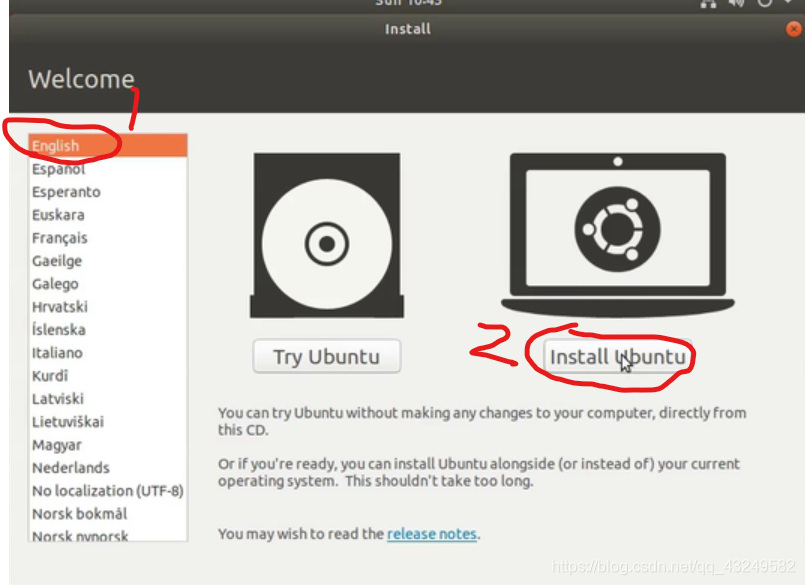The height and width of the screenshot is (585, 805).
Task: Pick Lietuviškai language
Action: [108, 422]
